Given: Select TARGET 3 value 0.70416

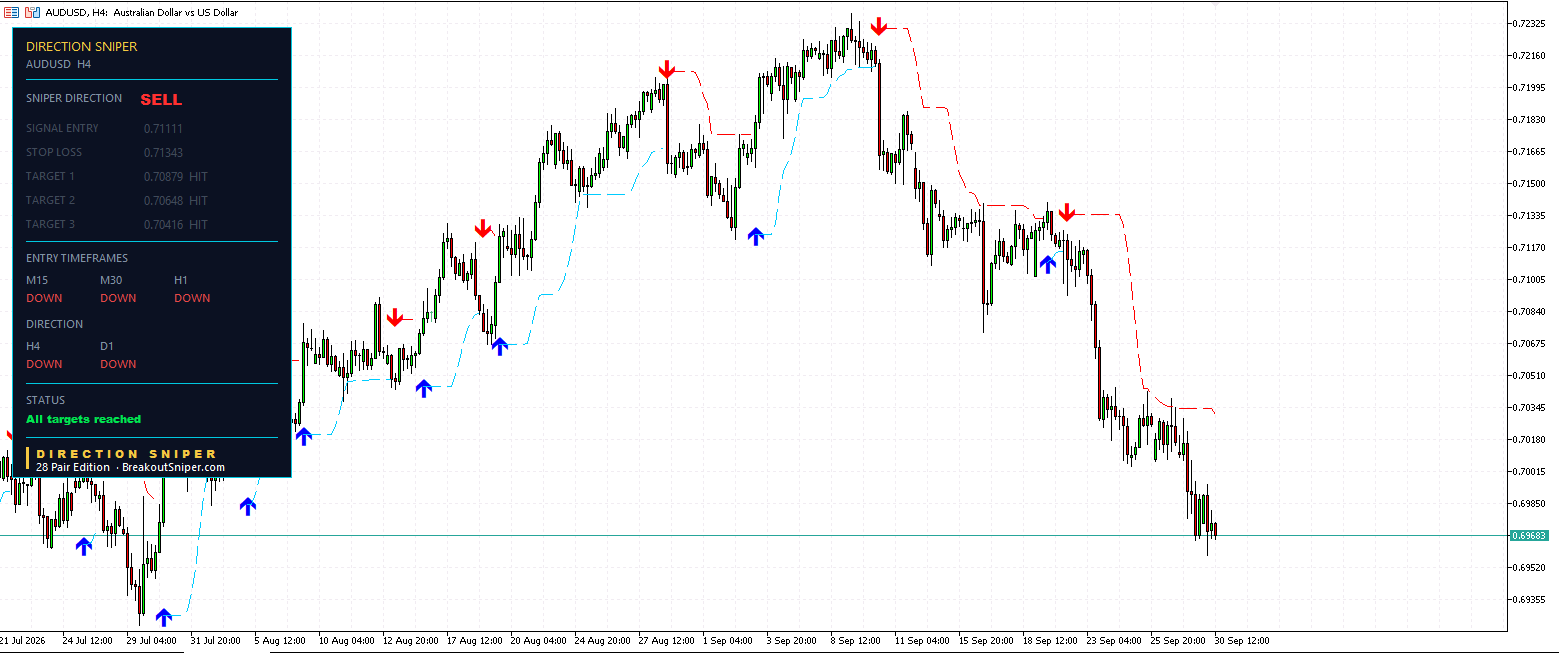Looking at the screenshot, I should (163, 224).
